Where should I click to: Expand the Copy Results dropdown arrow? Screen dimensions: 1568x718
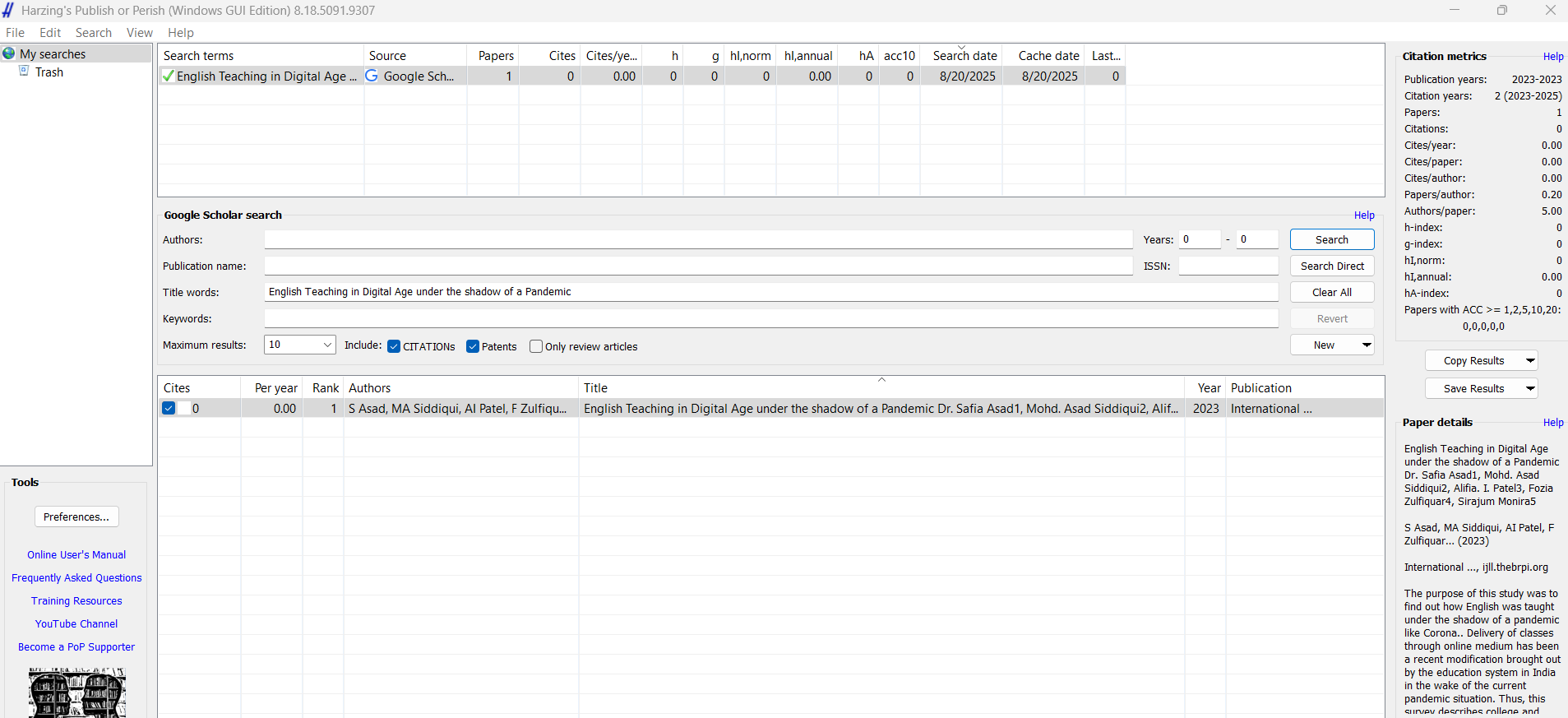1529,360
